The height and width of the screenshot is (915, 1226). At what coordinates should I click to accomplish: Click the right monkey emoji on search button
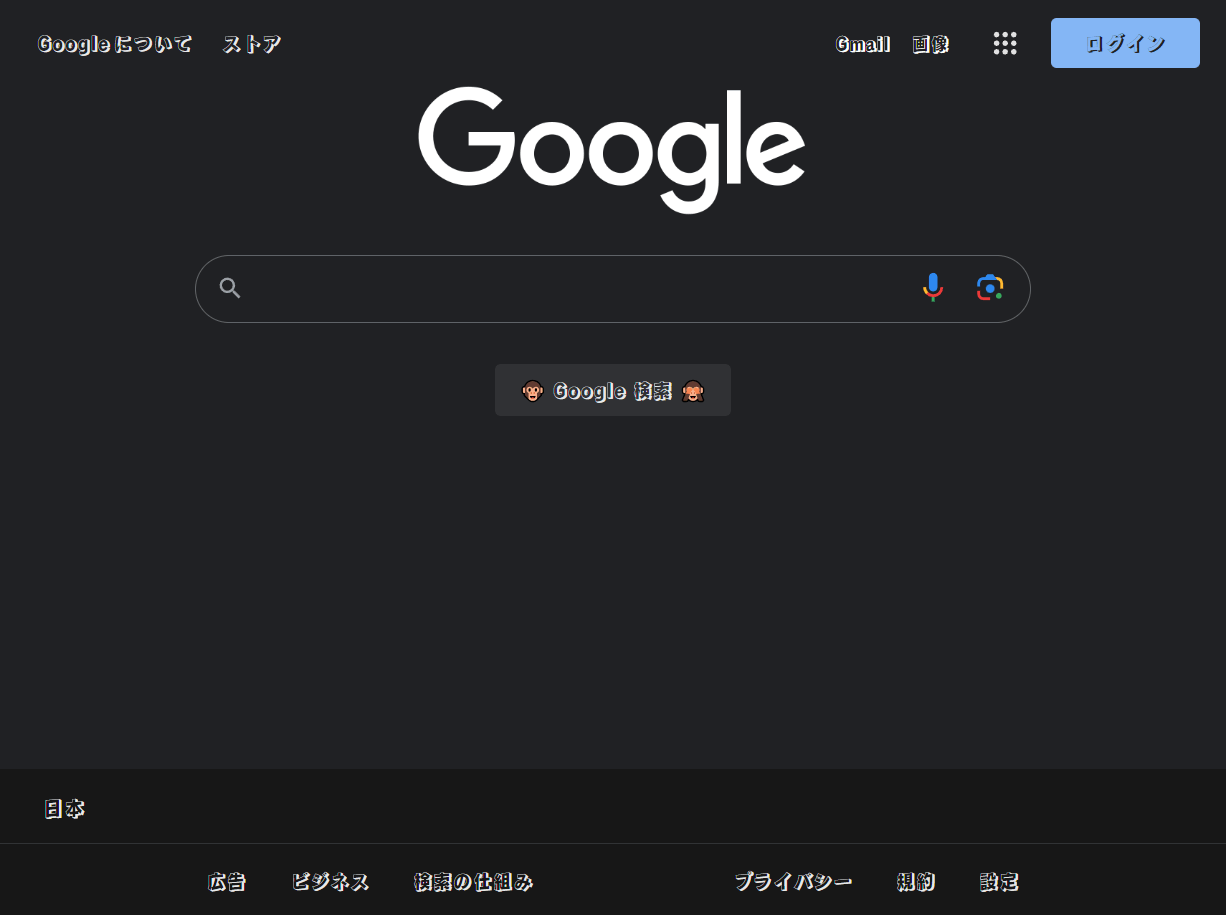(692, 391)
